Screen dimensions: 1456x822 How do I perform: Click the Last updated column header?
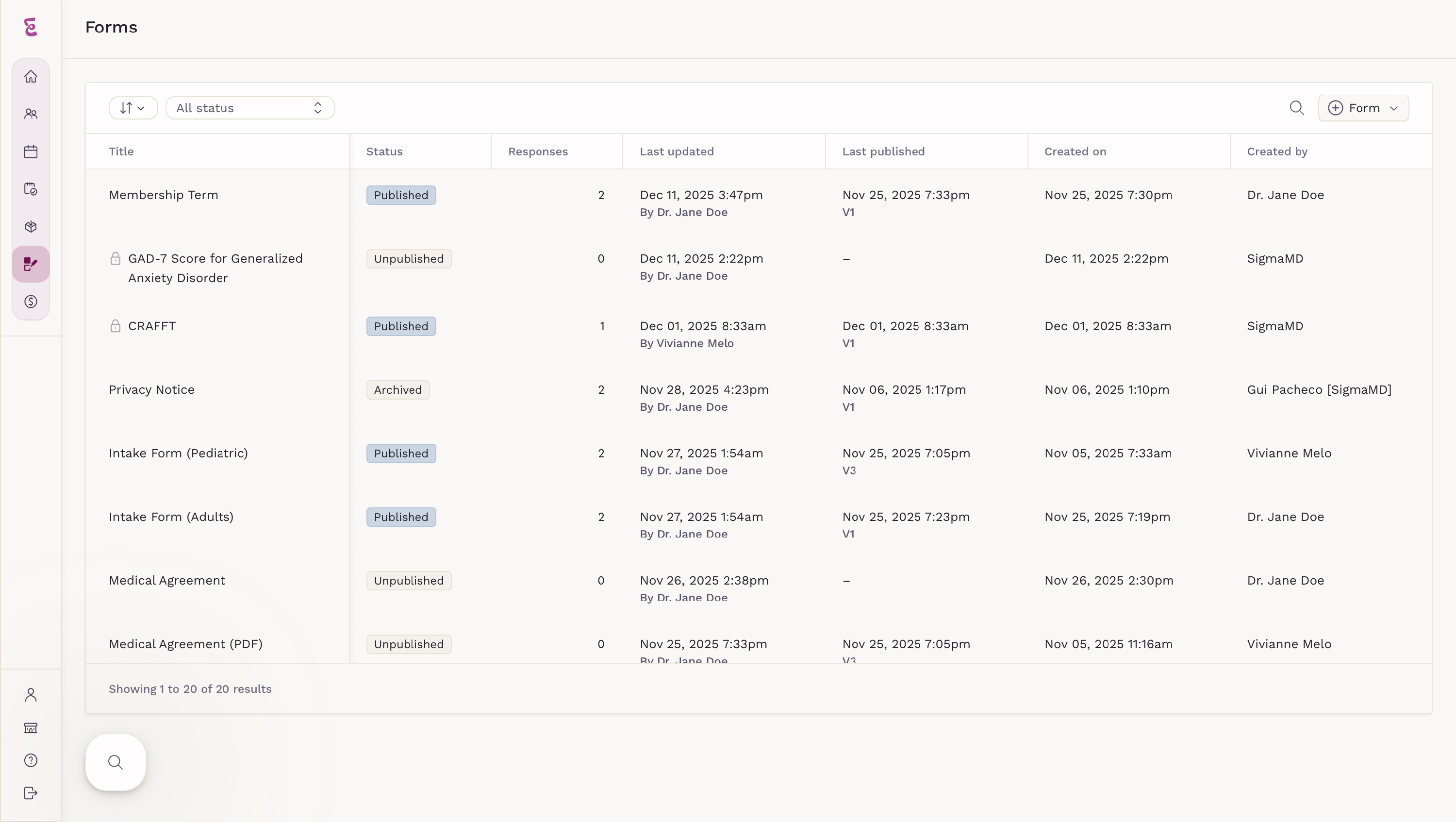677,151
